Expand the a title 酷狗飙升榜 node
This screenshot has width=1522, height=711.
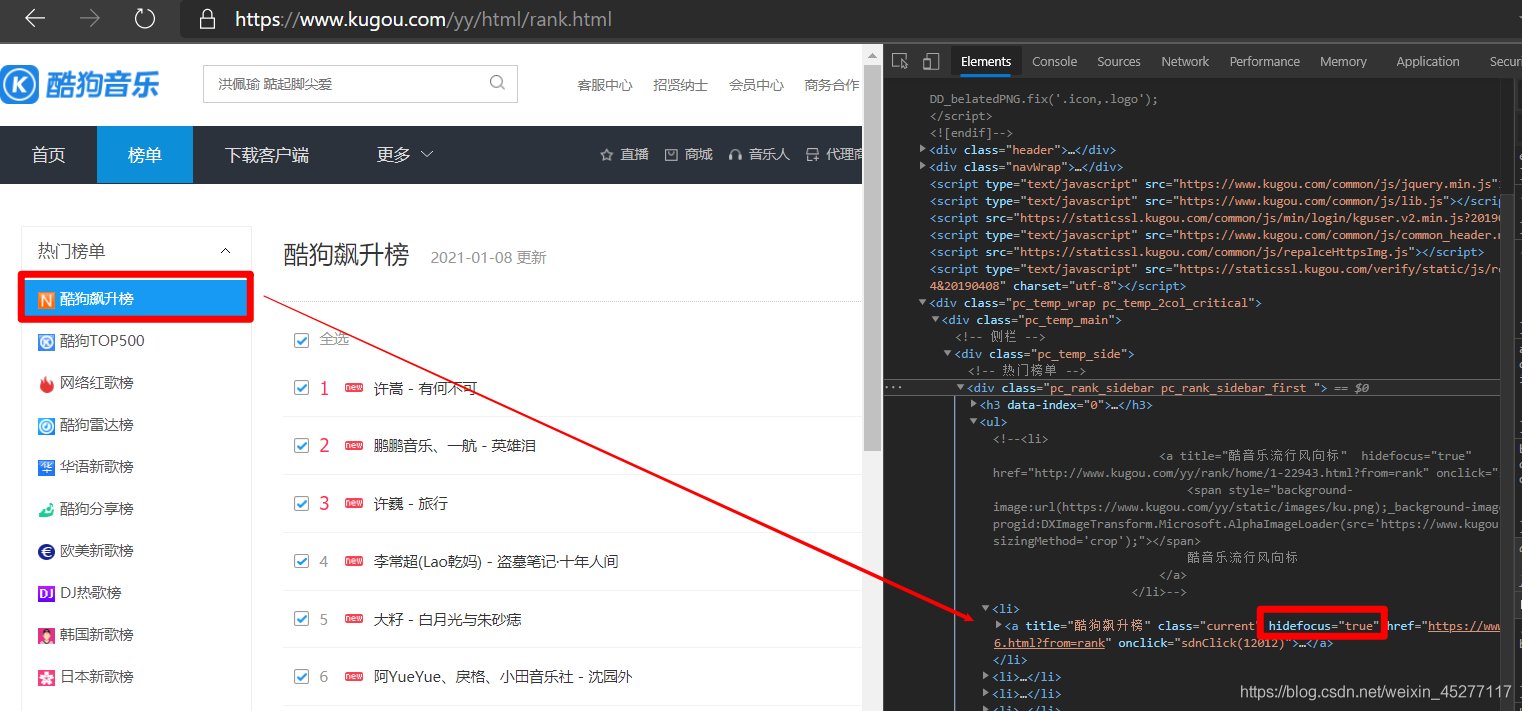[998, 625]
